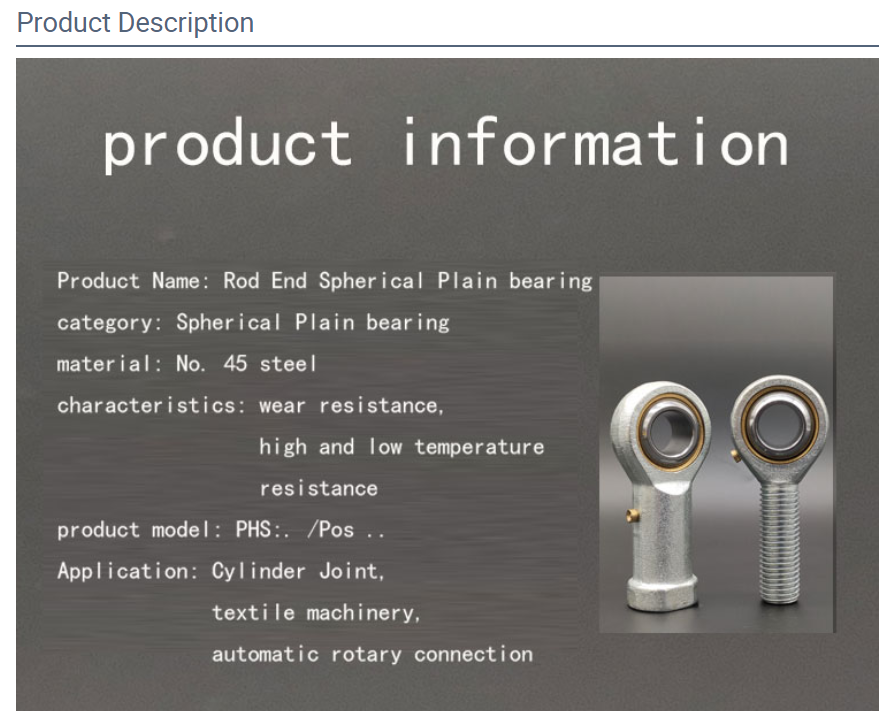The width and height of the screenshot is (891, 711).
Task: Click the Product Description heading
Action: pyautogui.click(x=135, y=23)
